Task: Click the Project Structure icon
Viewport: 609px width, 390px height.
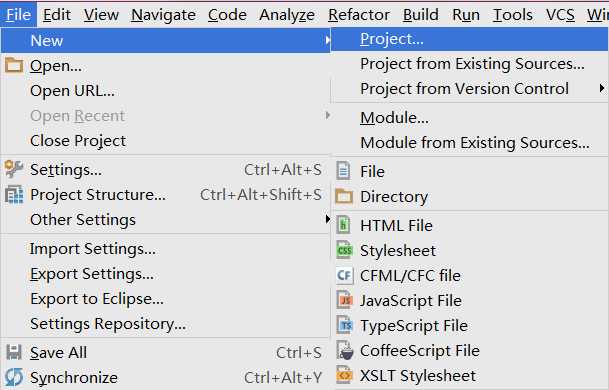Action: coord(14,195)
